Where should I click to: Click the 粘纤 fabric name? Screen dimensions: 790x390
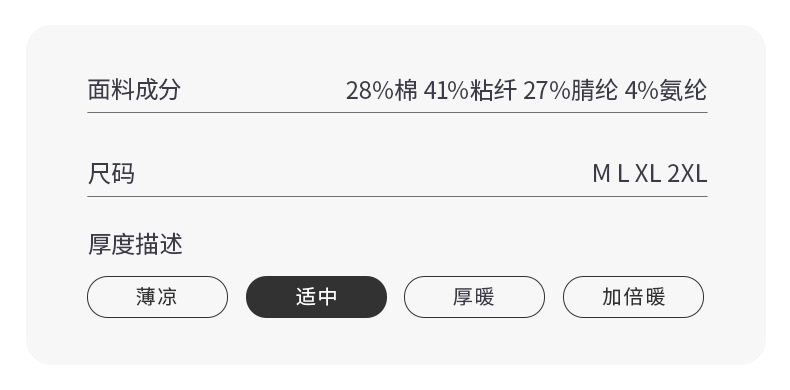pos(493,91)
